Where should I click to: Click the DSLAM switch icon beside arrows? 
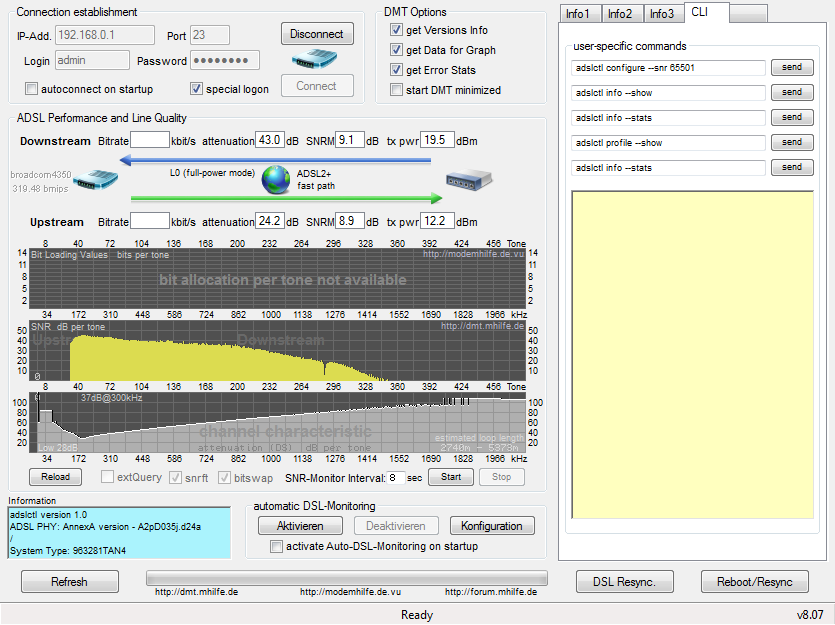(469, 179)
